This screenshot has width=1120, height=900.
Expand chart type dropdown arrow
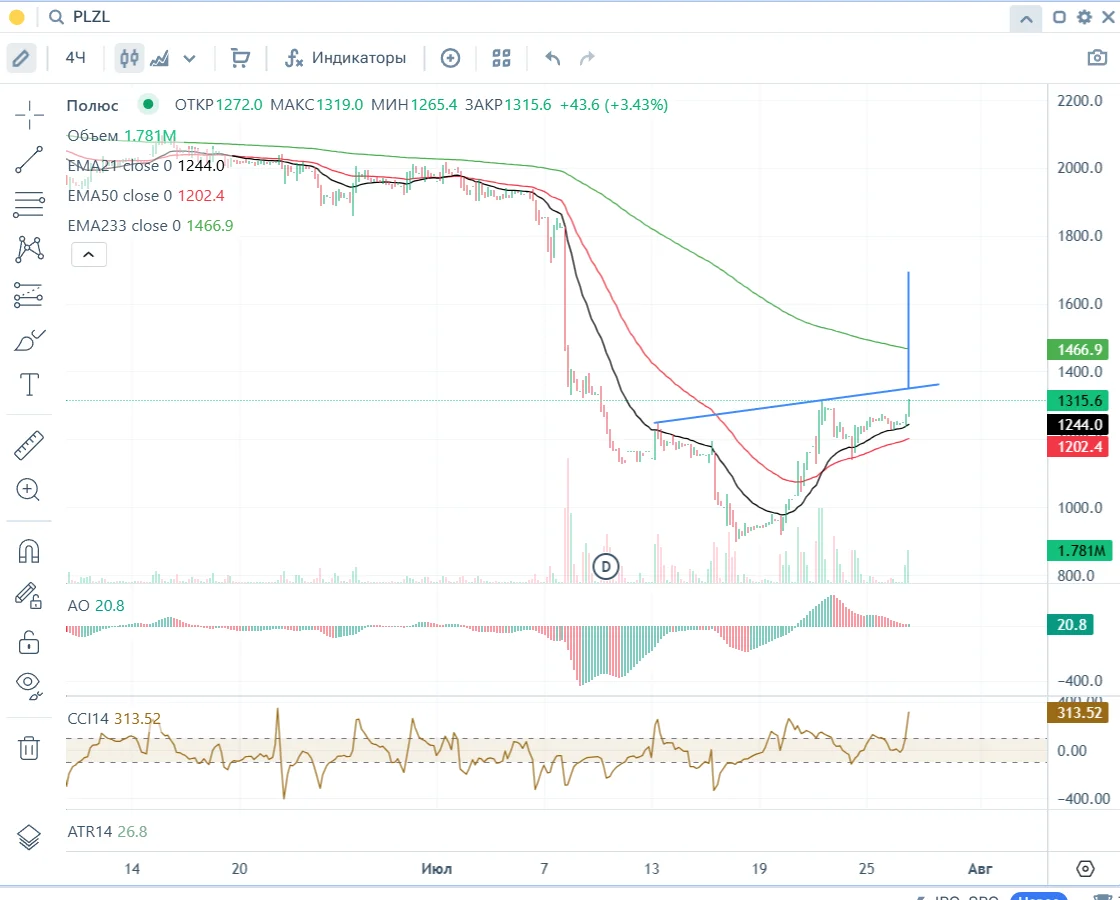189,59
